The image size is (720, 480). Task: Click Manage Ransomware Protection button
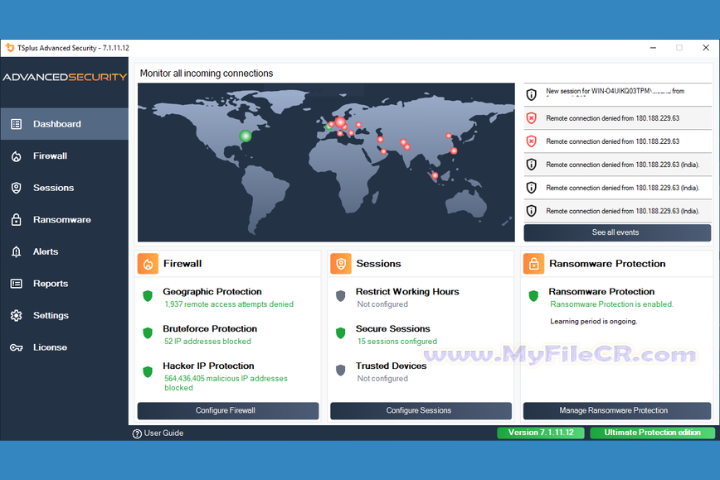pos(617,411)
